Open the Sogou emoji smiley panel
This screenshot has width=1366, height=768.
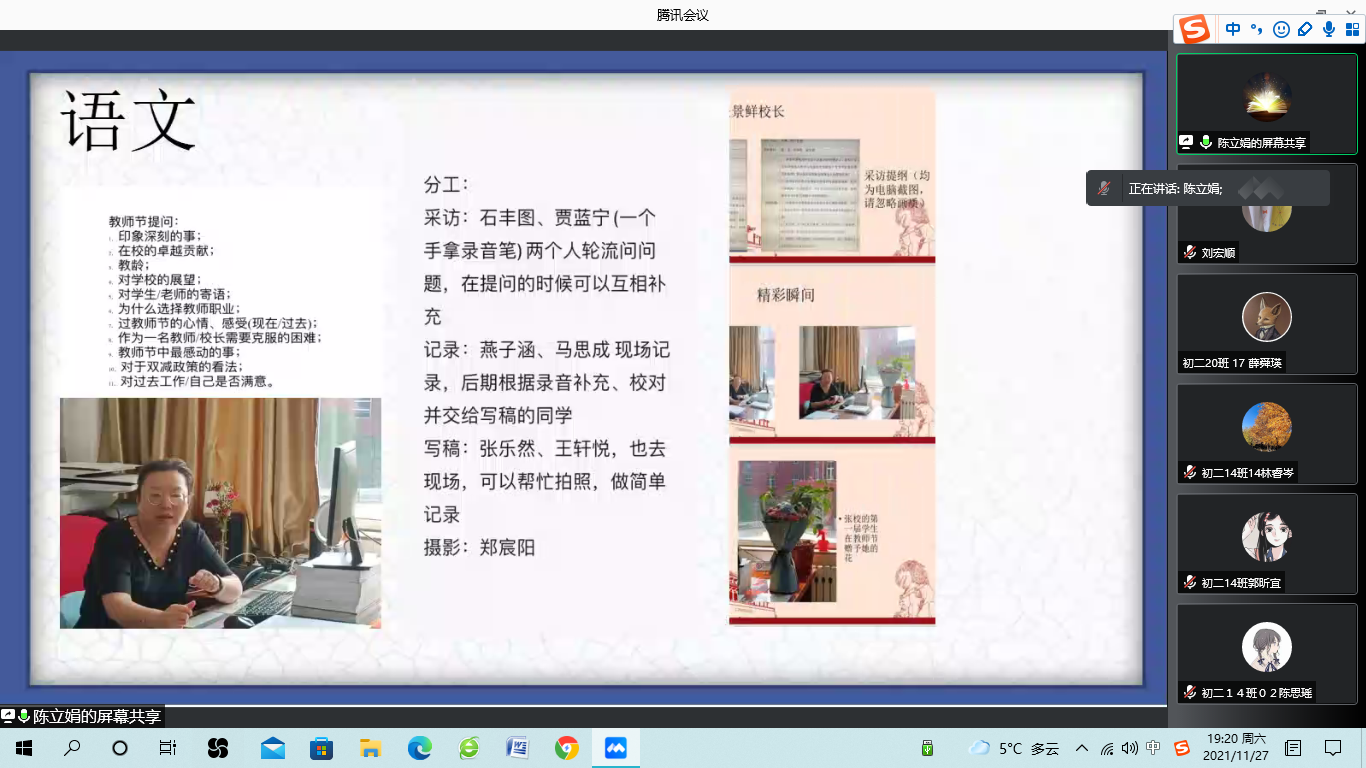tap(1281, 30)
